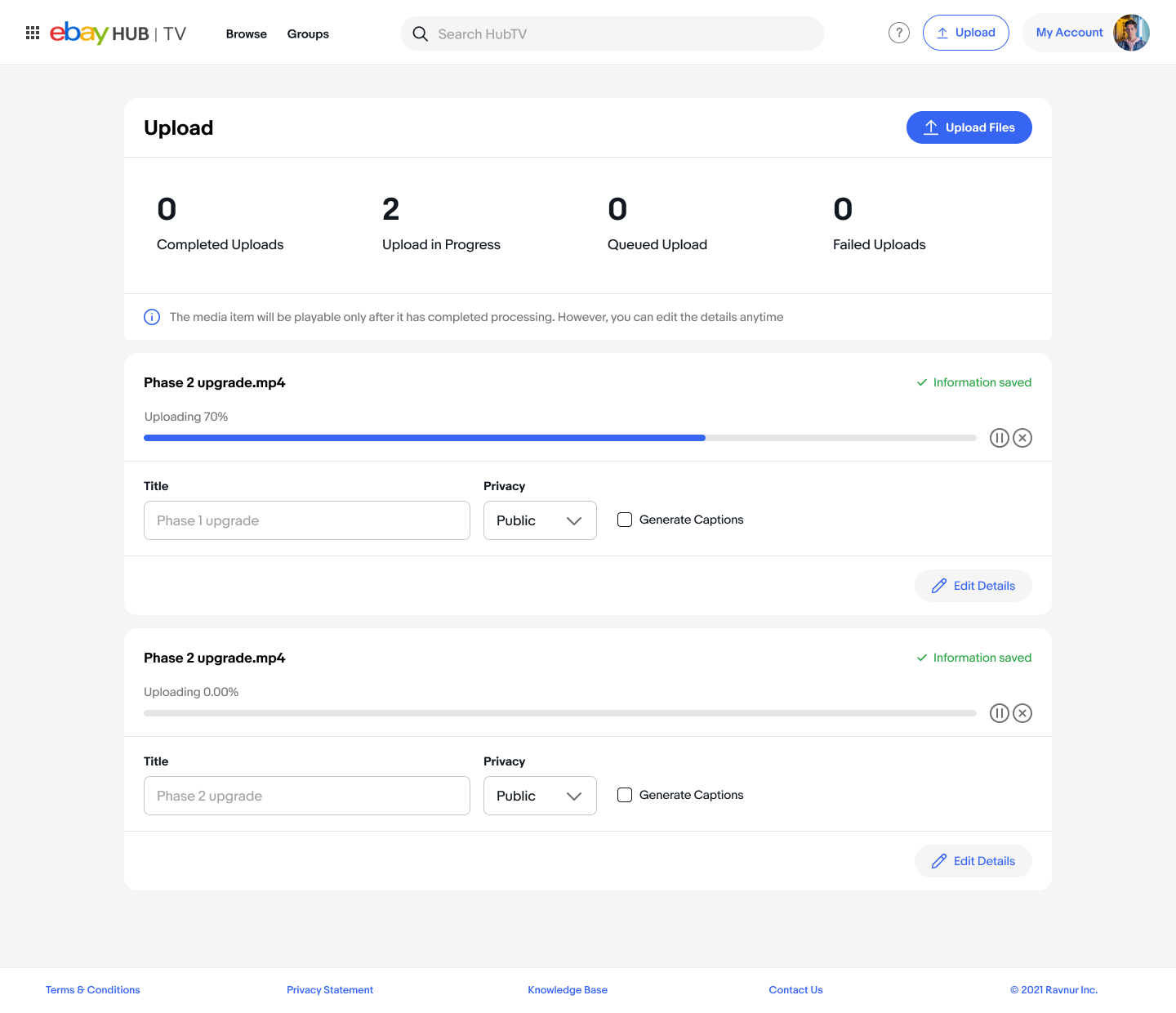Viewport: 1176px width, 1013px height.
Task: Pause the 0.00% upload
Action: click(x=999, y=713)
